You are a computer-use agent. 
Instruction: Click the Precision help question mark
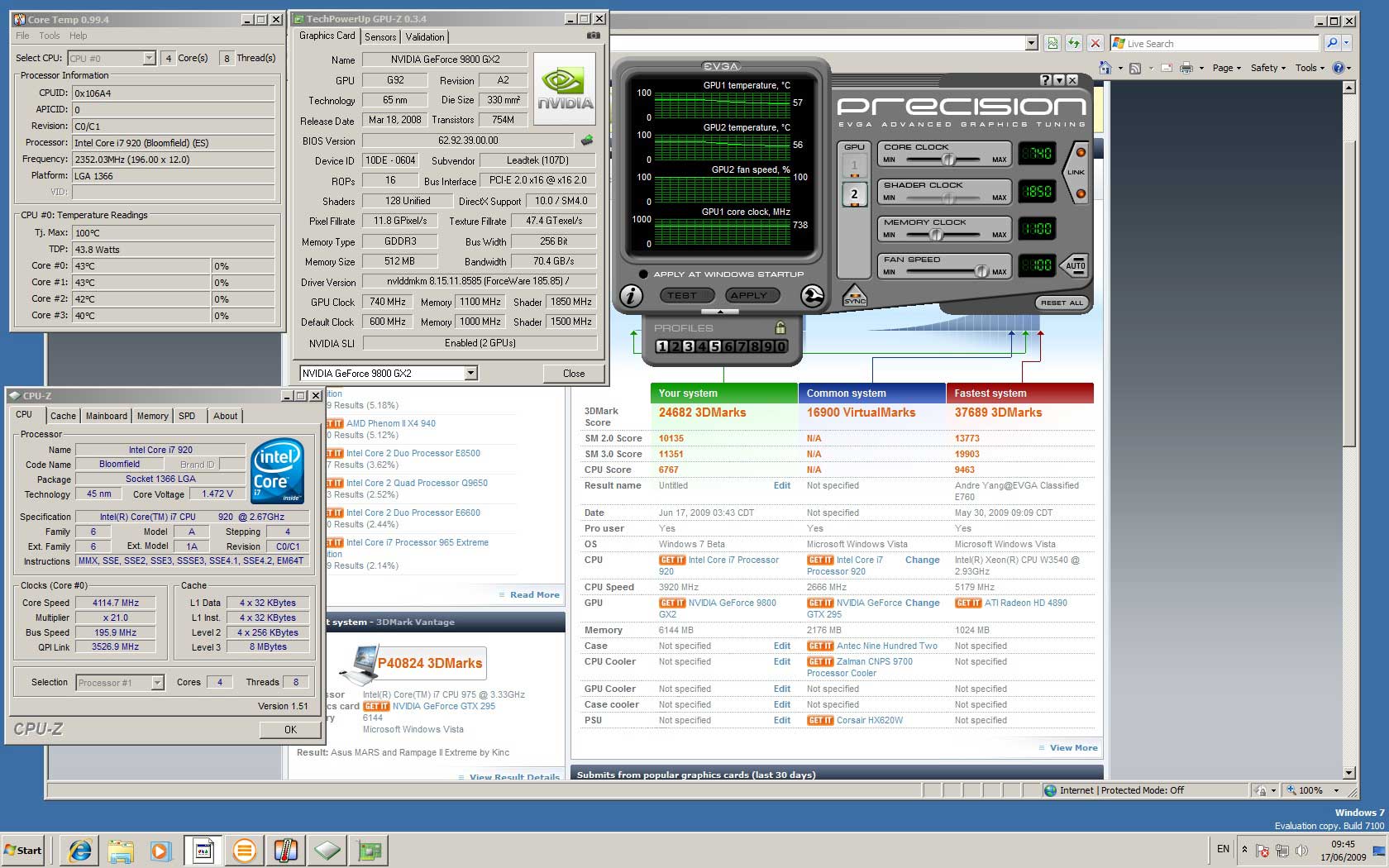1046,80
